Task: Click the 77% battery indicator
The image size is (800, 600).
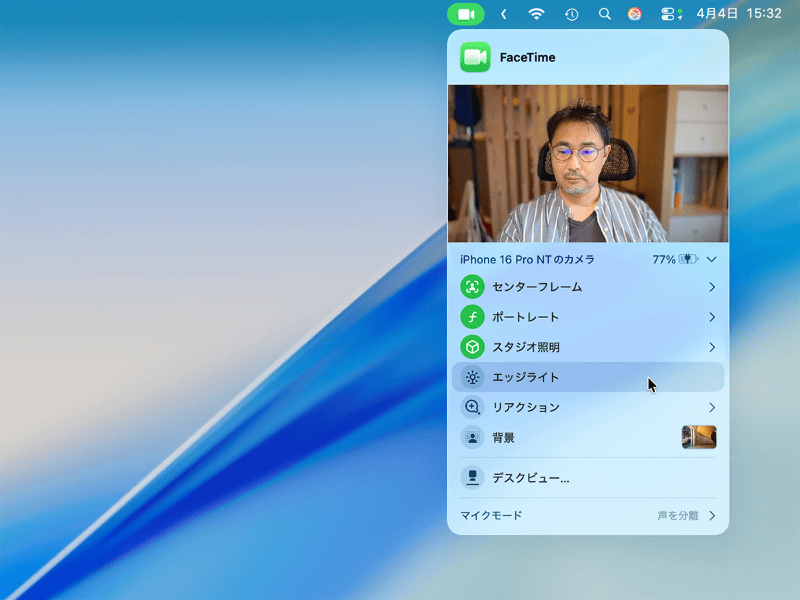Action: coord(674,260)
